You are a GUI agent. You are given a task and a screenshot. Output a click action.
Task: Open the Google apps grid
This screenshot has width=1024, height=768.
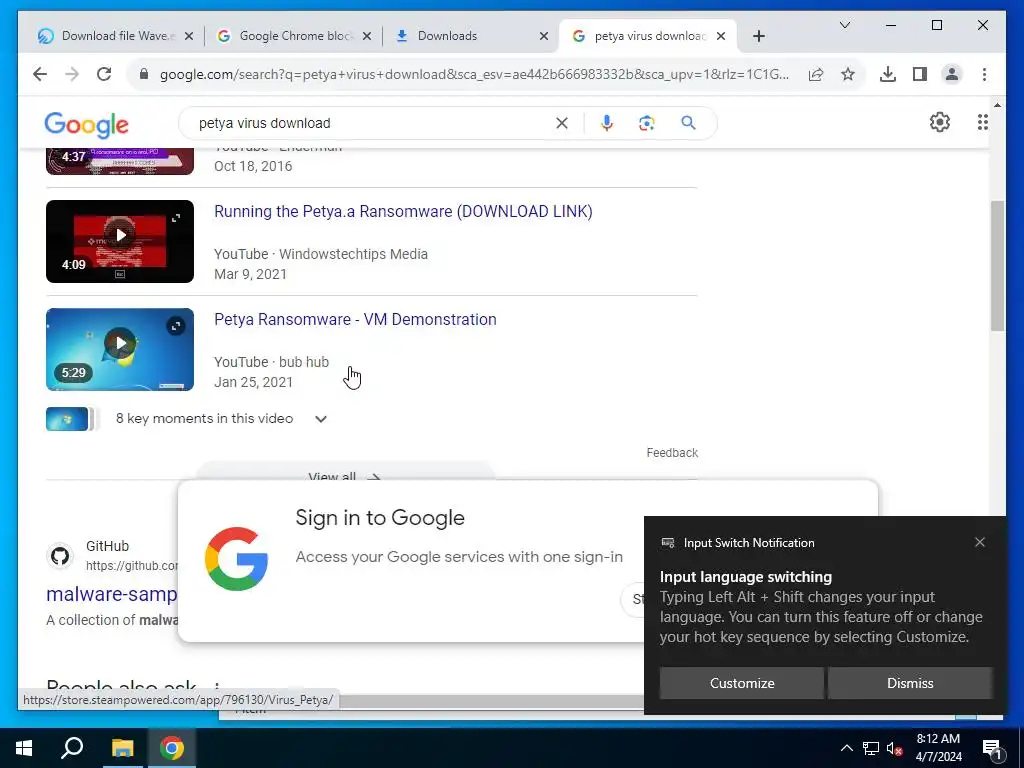tap(982, 122)
